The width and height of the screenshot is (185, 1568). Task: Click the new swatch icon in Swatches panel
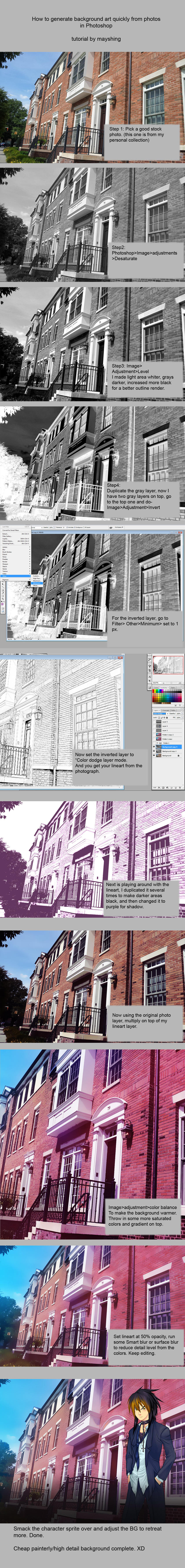coord(175,706)
